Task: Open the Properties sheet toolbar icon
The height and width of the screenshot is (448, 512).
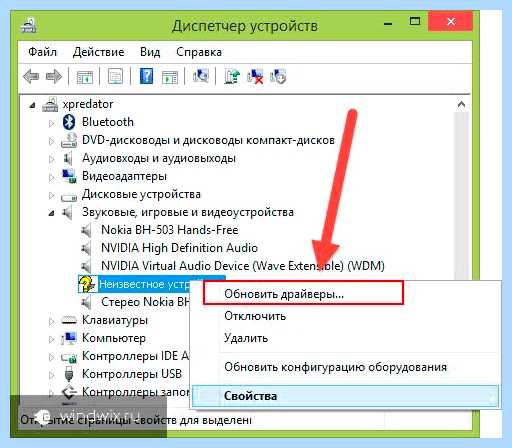Action: click(x=115, y=77)
